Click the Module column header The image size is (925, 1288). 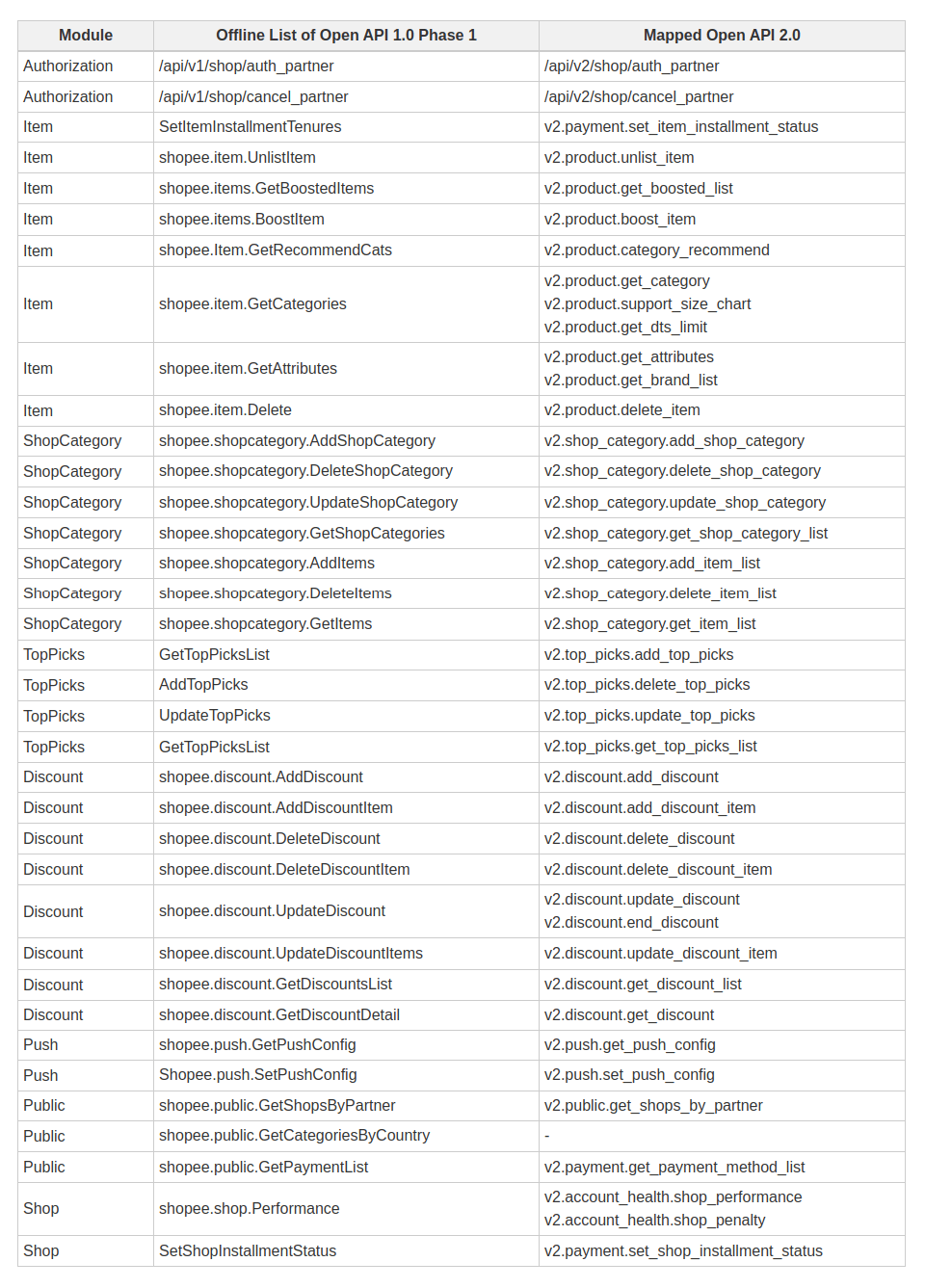86,36
